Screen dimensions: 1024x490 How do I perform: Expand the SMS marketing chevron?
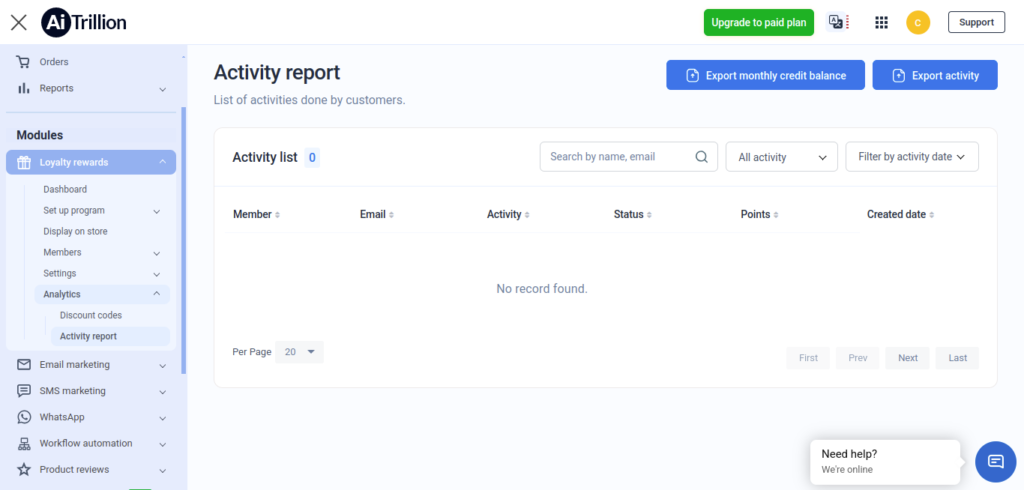(x=163, y=391)
